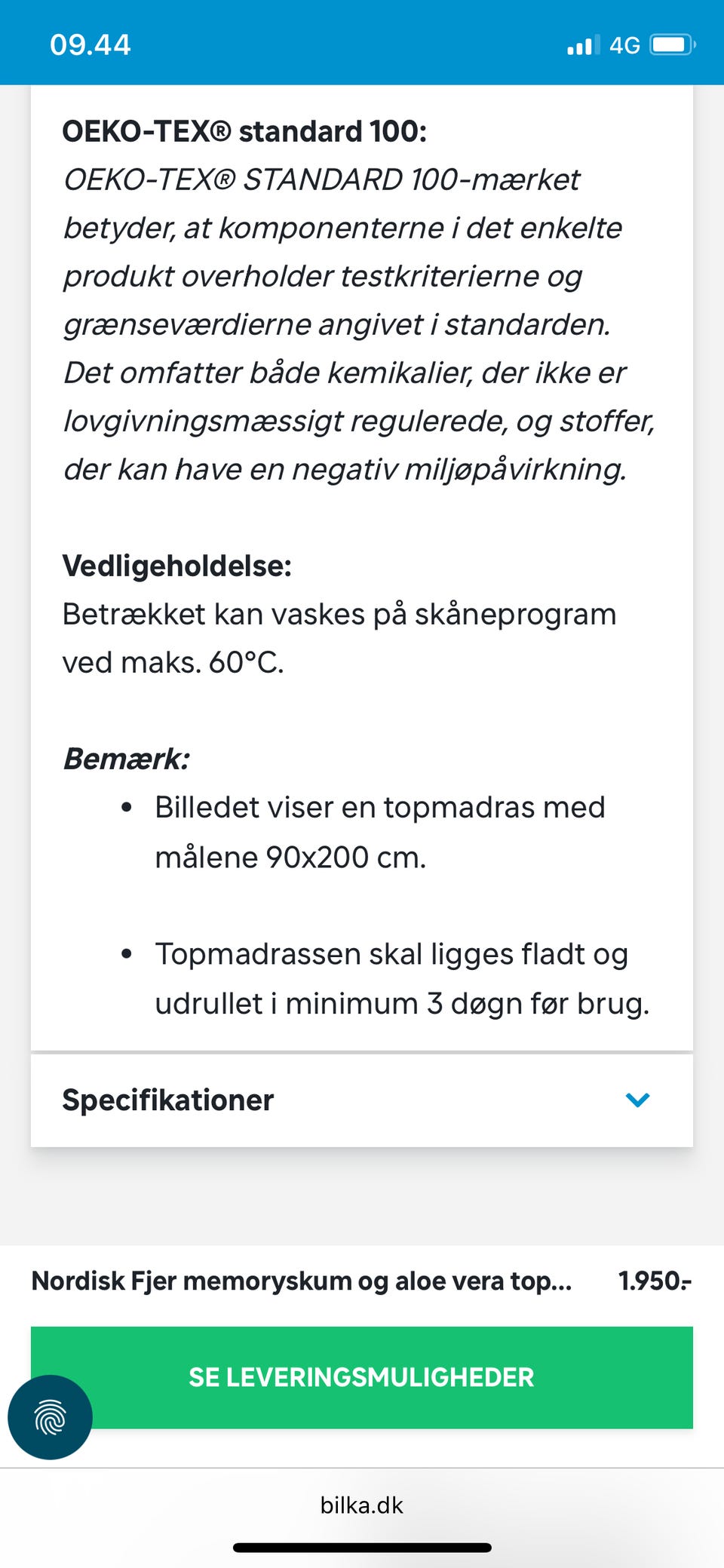Tap the 09.44 clock in status bar
The image size is (724, 1568).
(90, 45)
